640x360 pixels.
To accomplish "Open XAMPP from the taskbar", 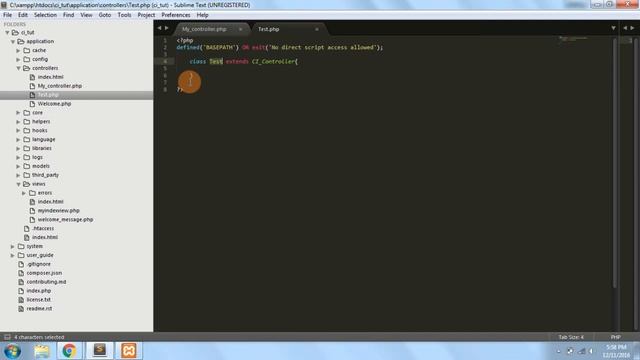I will click(x=129, y=351).
